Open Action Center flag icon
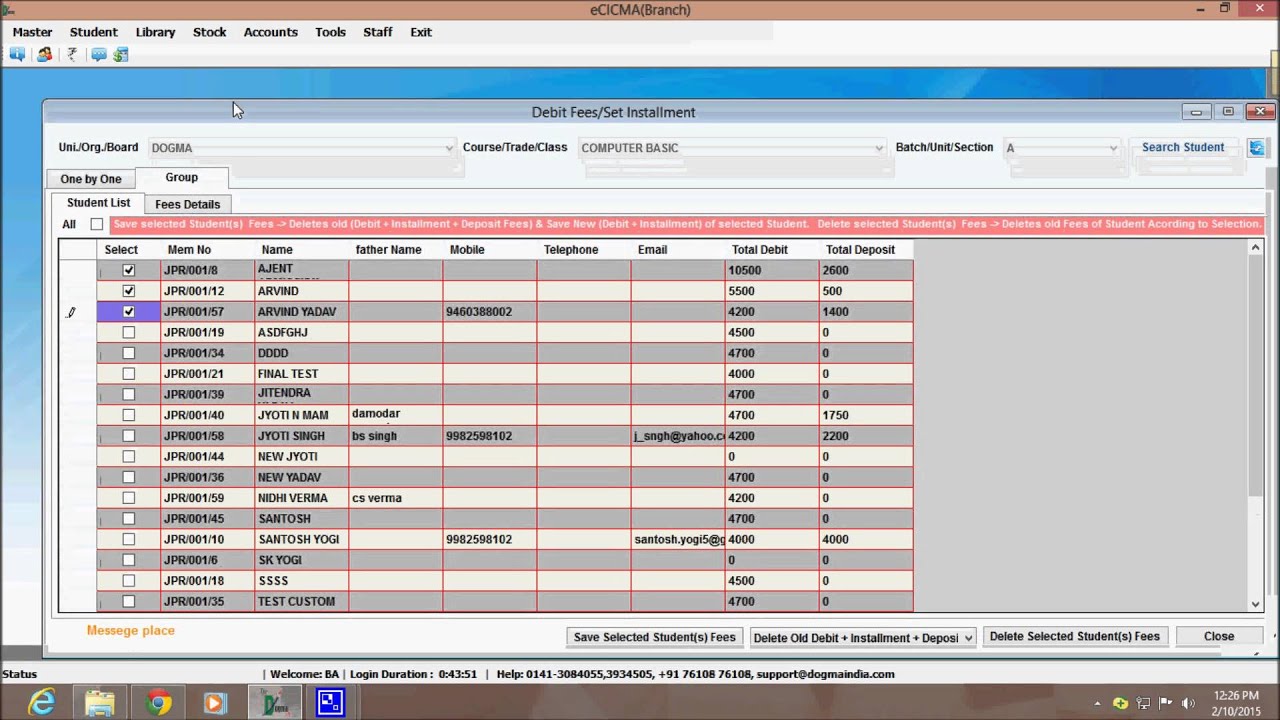Screen dimensions: 1280x720 coord(1166,703)
